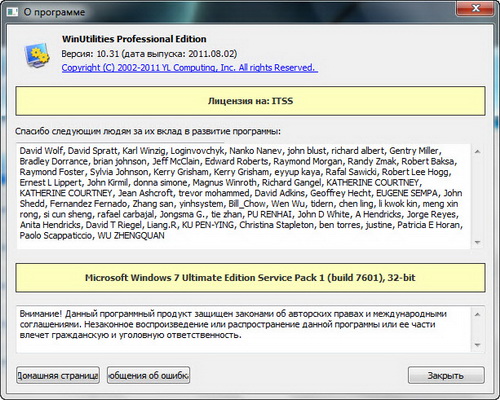Click inside the contributors names text box
The height and width of the screenshot is (400, 500).
(243, 196)
